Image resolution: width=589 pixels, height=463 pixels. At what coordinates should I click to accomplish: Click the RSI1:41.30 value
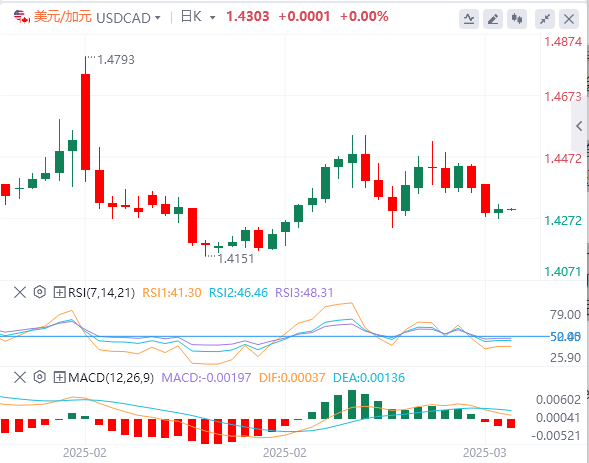tap(172, 293)
